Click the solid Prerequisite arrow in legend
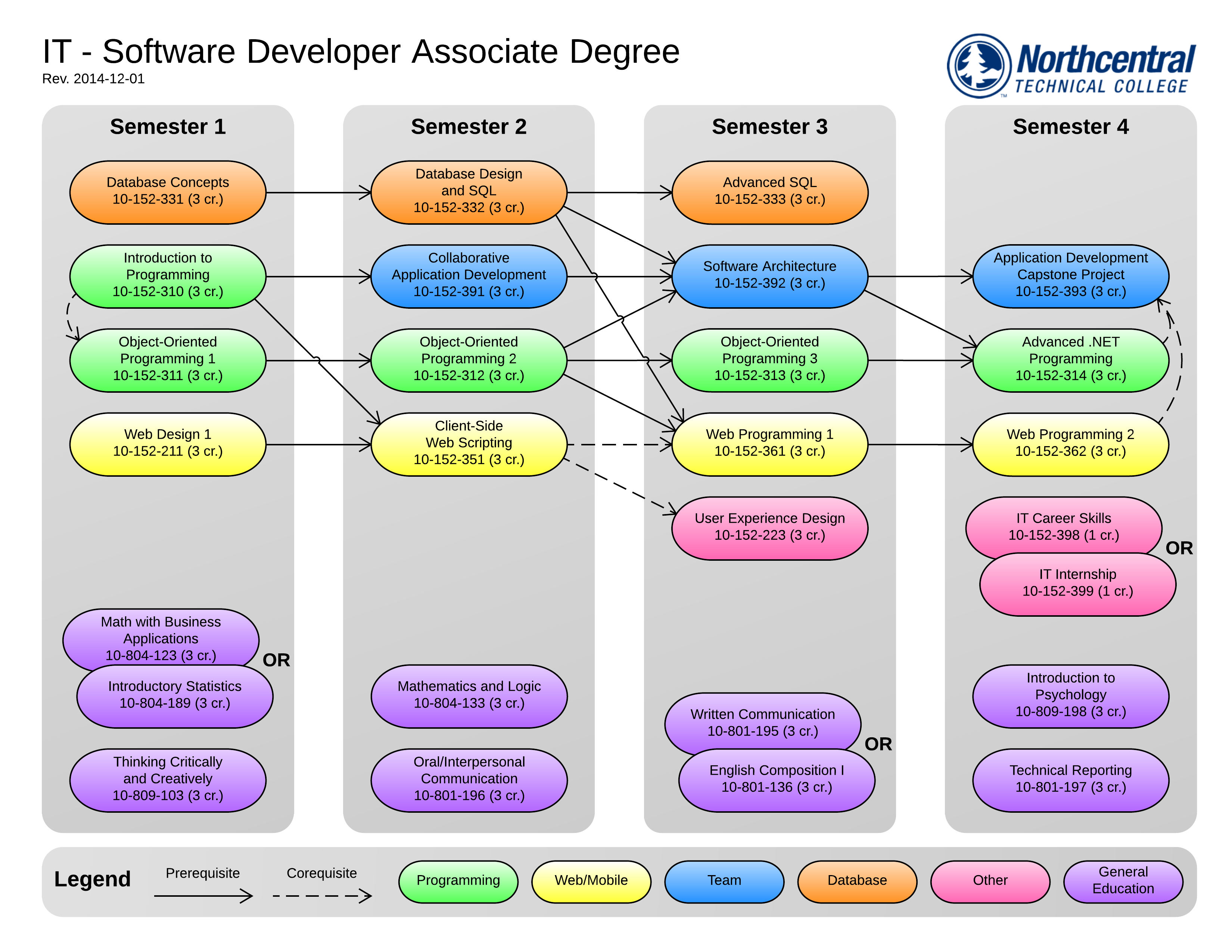 pos(203,895)
